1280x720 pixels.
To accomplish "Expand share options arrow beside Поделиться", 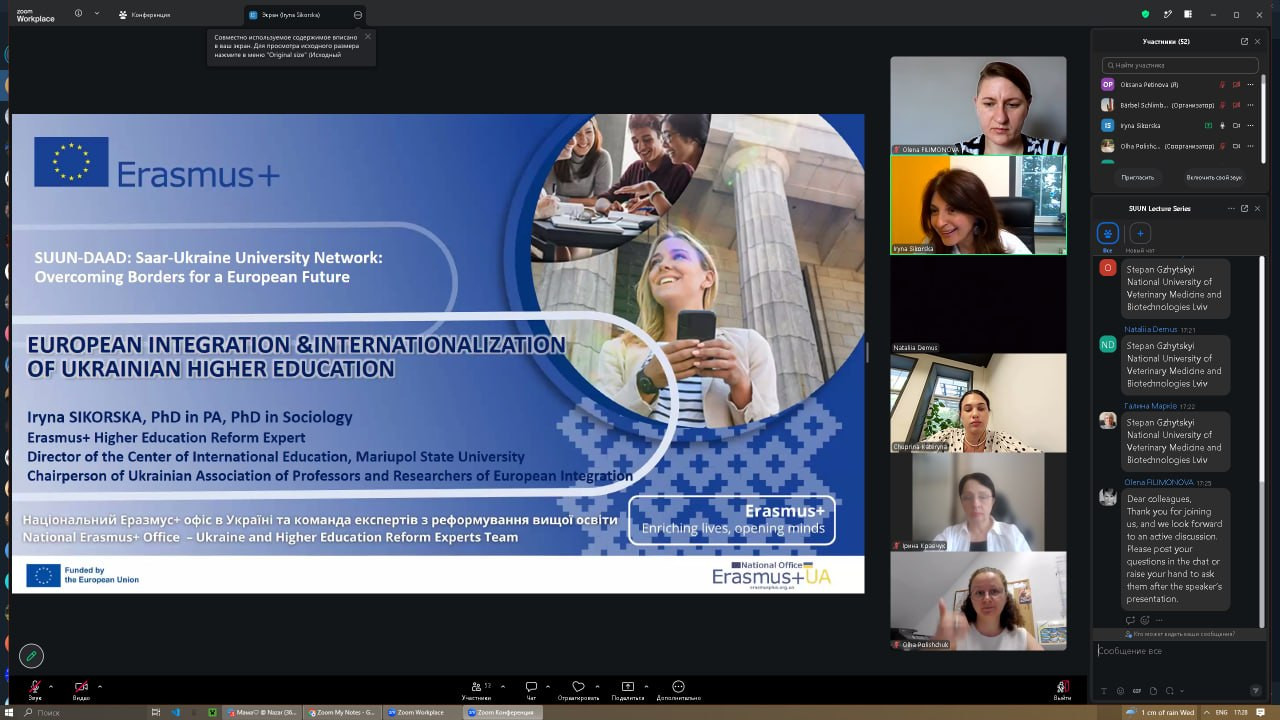I will click(646, 686).
